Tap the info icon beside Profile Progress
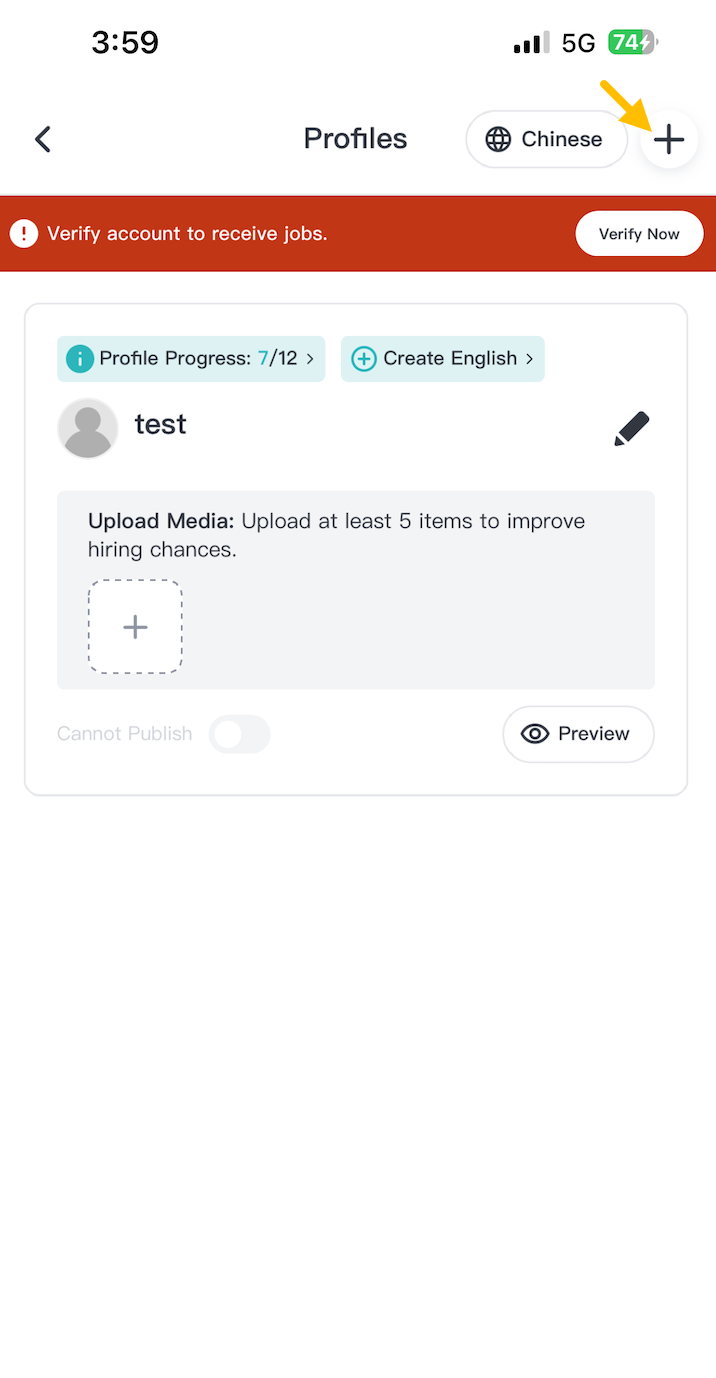The image size is (716, 1378). (80, 359)
